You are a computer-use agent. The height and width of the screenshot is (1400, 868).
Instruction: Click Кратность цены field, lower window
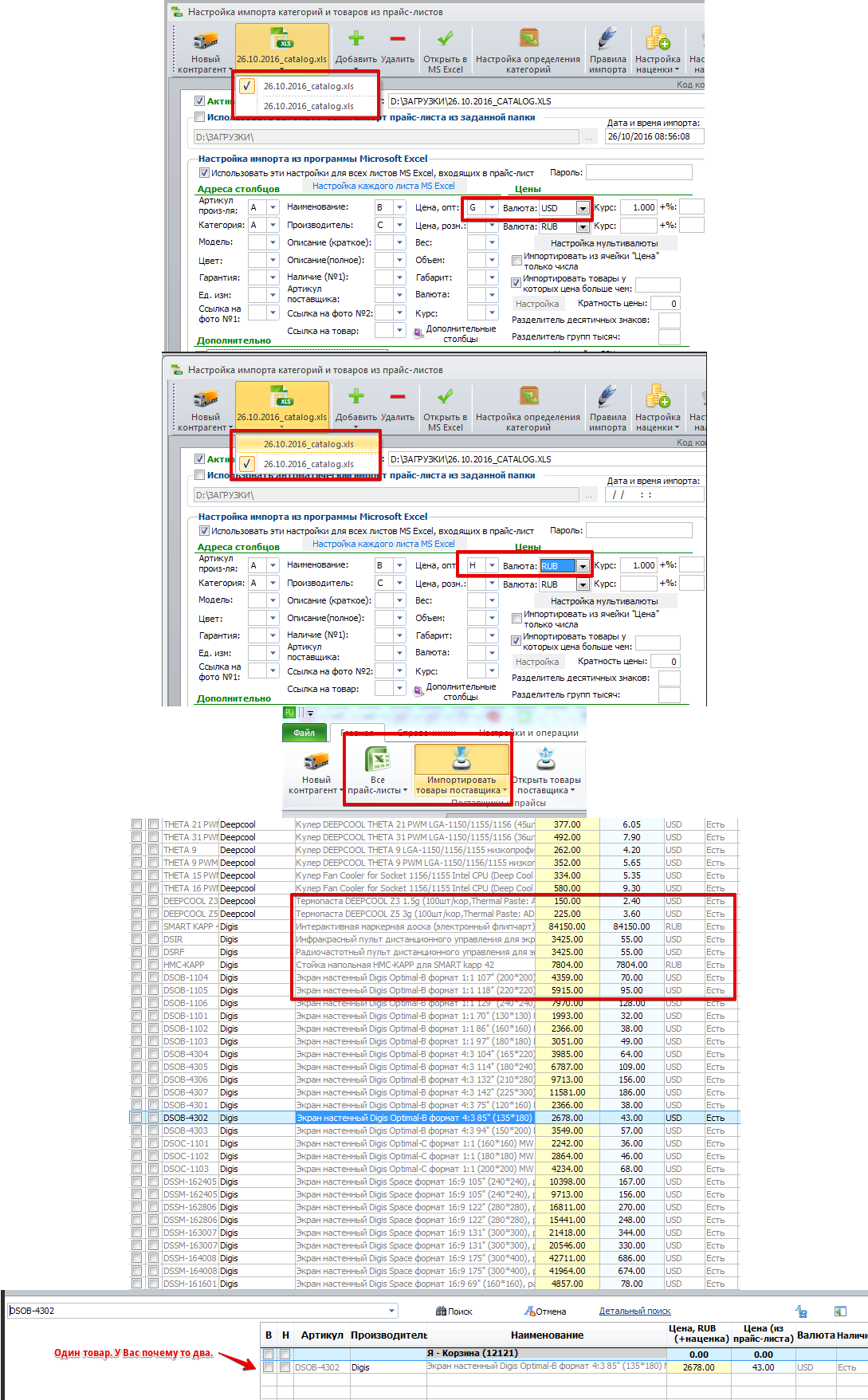[x=665, y=662]
